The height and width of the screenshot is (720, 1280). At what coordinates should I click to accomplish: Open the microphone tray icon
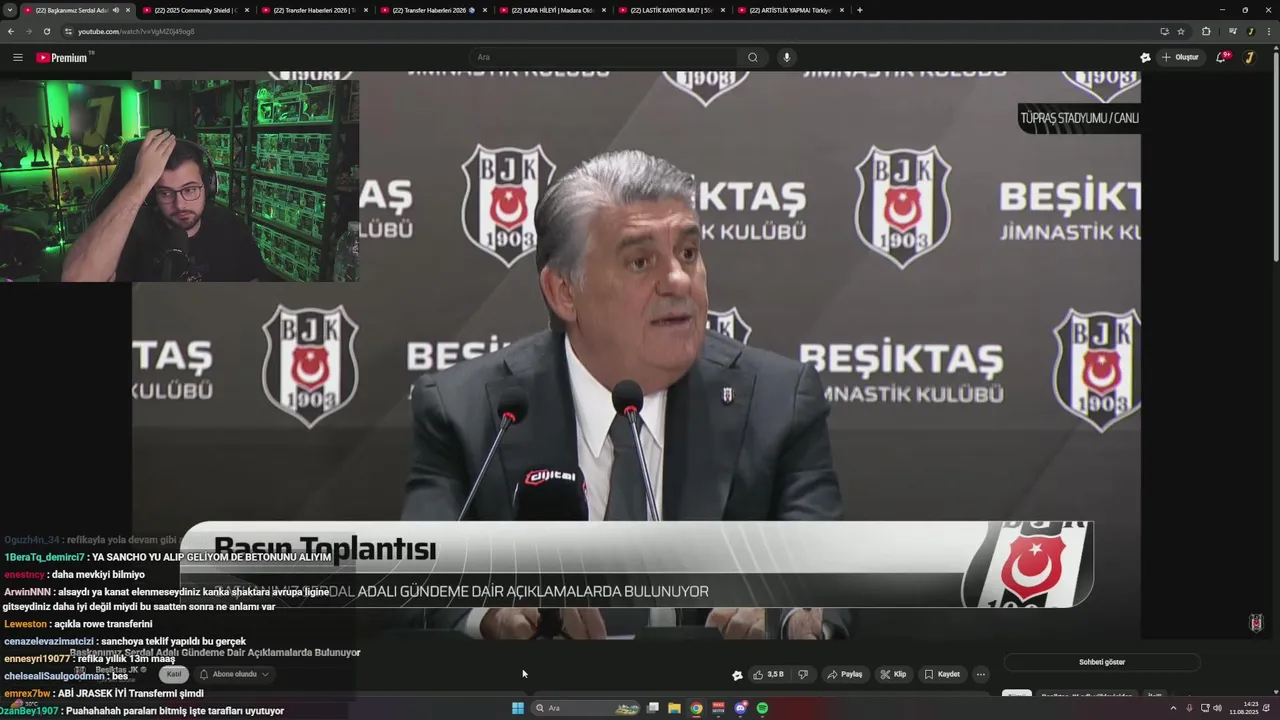coord(1189,708)
